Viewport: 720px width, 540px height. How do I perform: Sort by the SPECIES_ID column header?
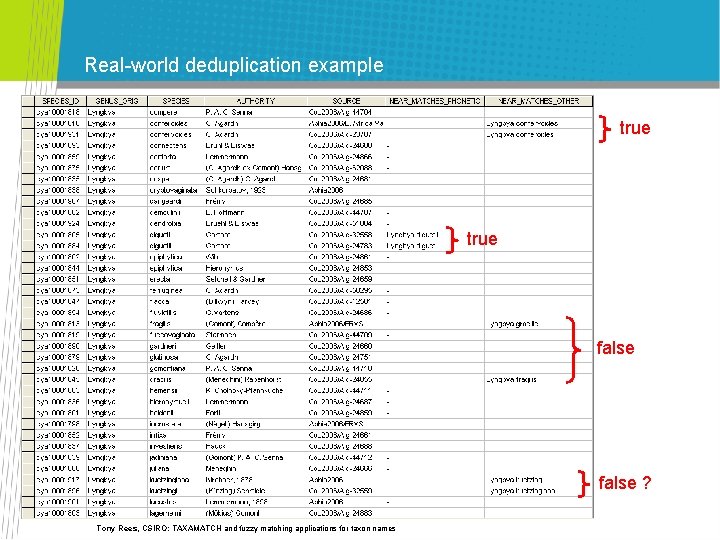61,101
